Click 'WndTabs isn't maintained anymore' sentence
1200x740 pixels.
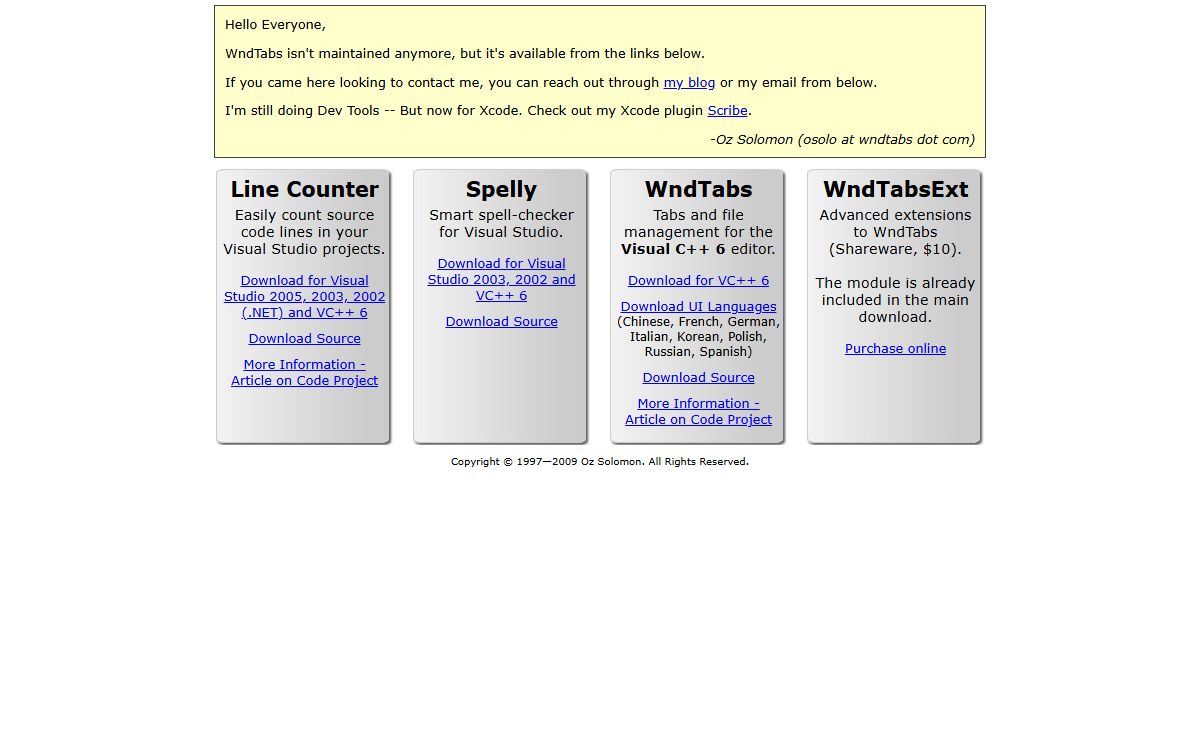[465, 53]
